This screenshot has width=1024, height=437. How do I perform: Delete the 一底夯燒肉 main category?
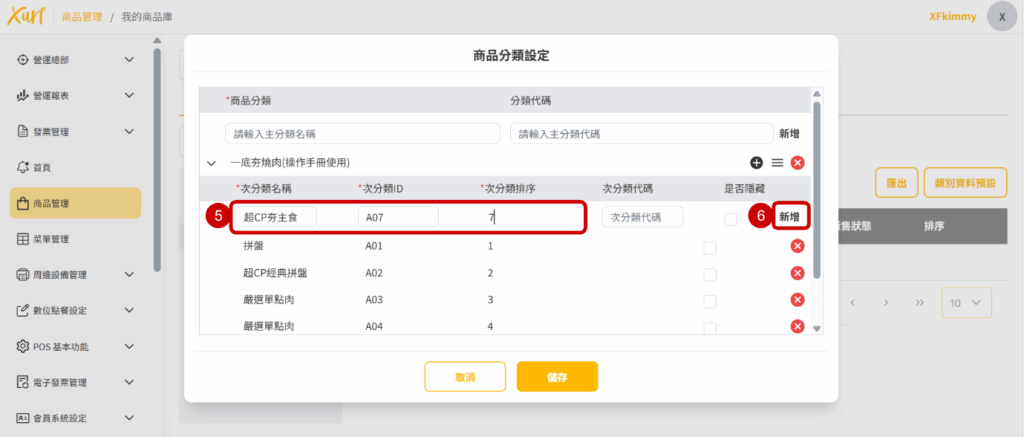coord(797,162)
